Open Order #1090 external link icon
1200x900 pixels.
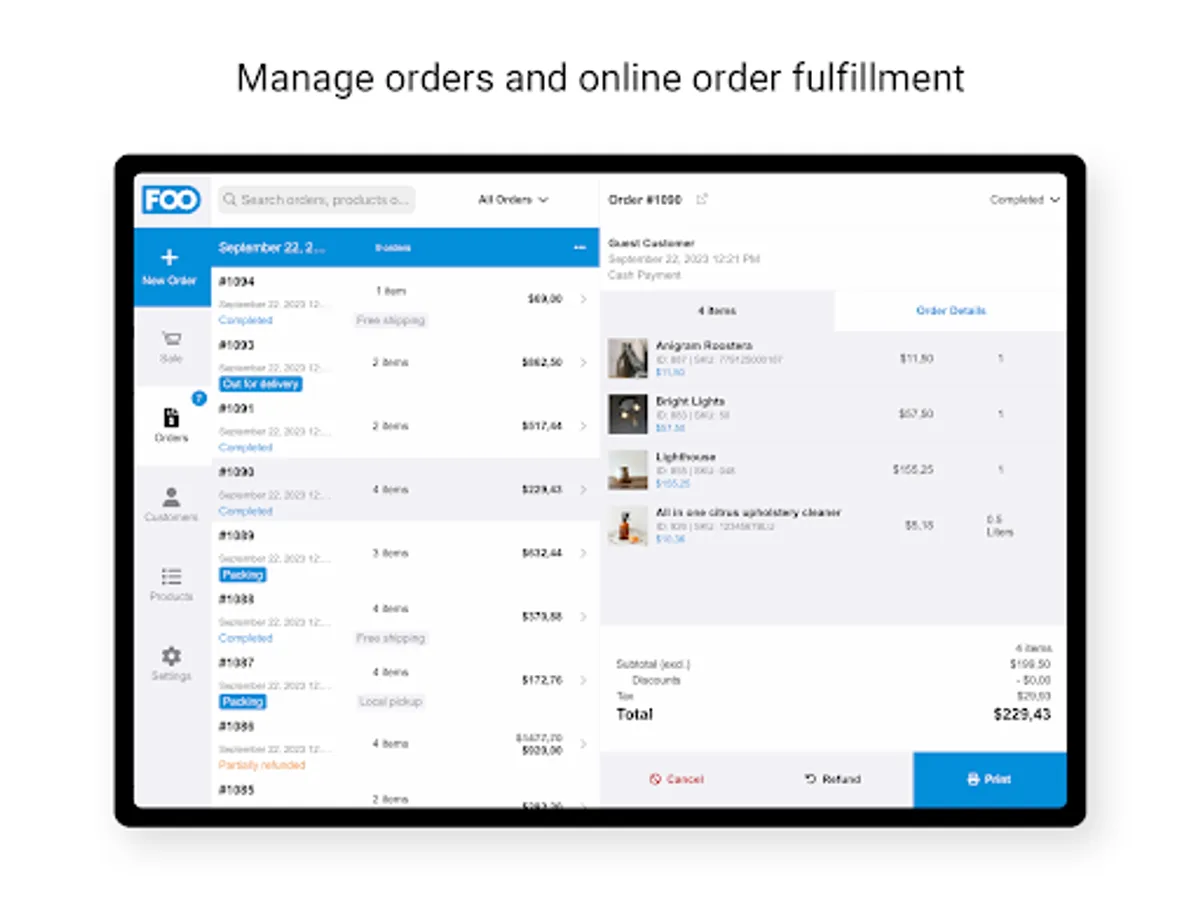[702, 199]
